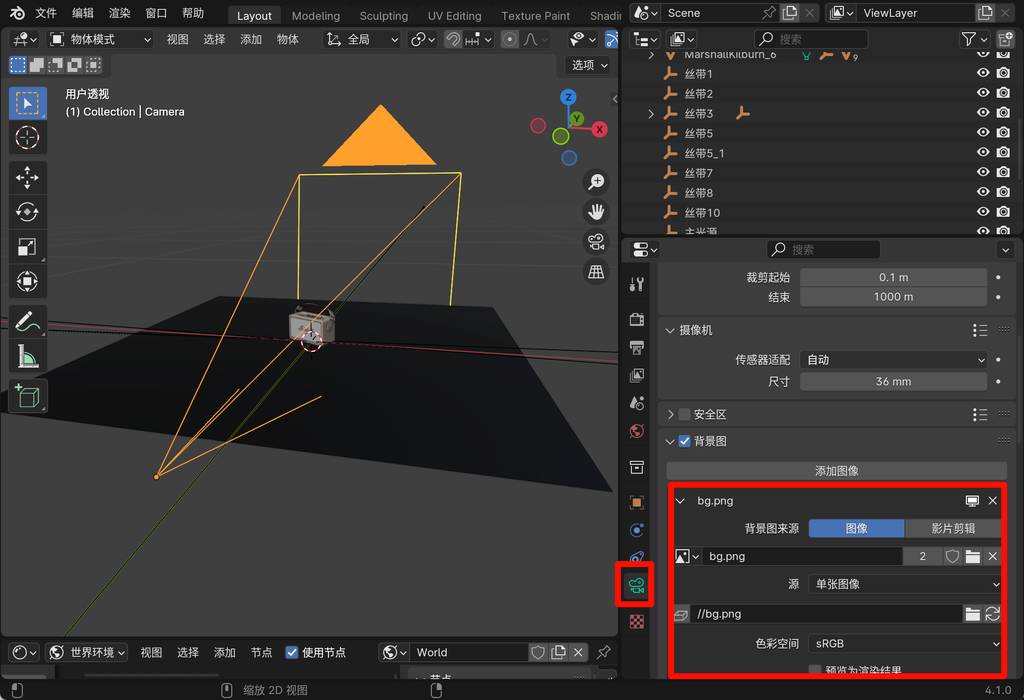This screenshot has width=1024, height=700.
Task: Hide 丝带1 using its eye icon
Action: (983, 74)
